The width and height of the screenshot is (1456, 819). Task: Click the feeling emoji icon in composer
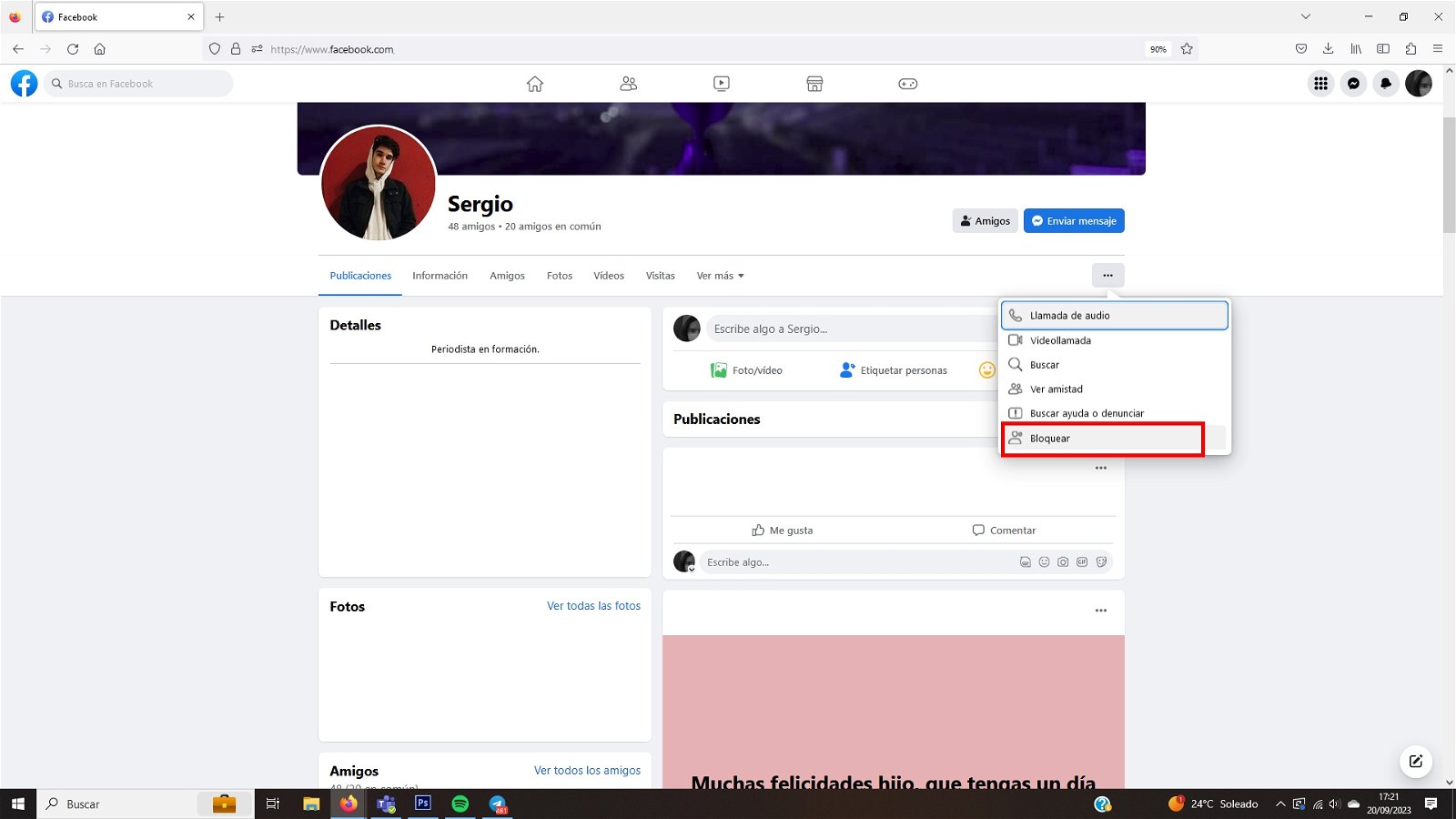tap(986, 370)
